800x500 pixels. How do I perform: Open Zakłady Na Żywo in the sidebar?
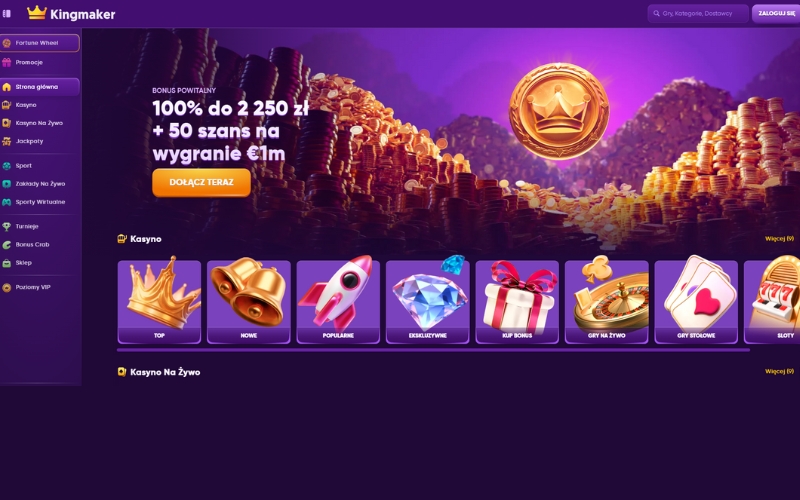tap(40, 184)
